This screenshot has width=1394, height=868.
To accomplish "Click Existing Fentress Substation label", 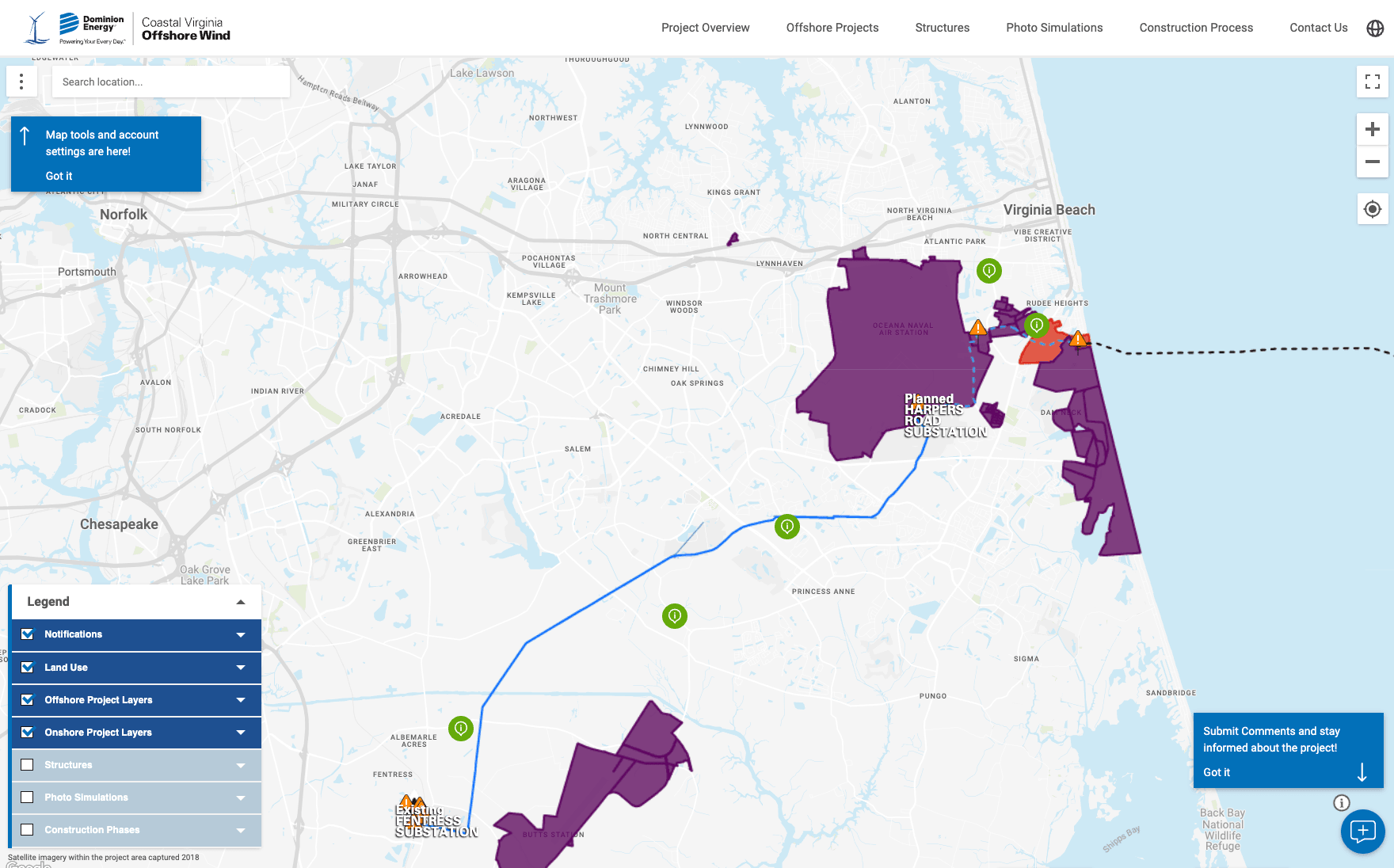I will pyautogui.click(x=436, y=821).
